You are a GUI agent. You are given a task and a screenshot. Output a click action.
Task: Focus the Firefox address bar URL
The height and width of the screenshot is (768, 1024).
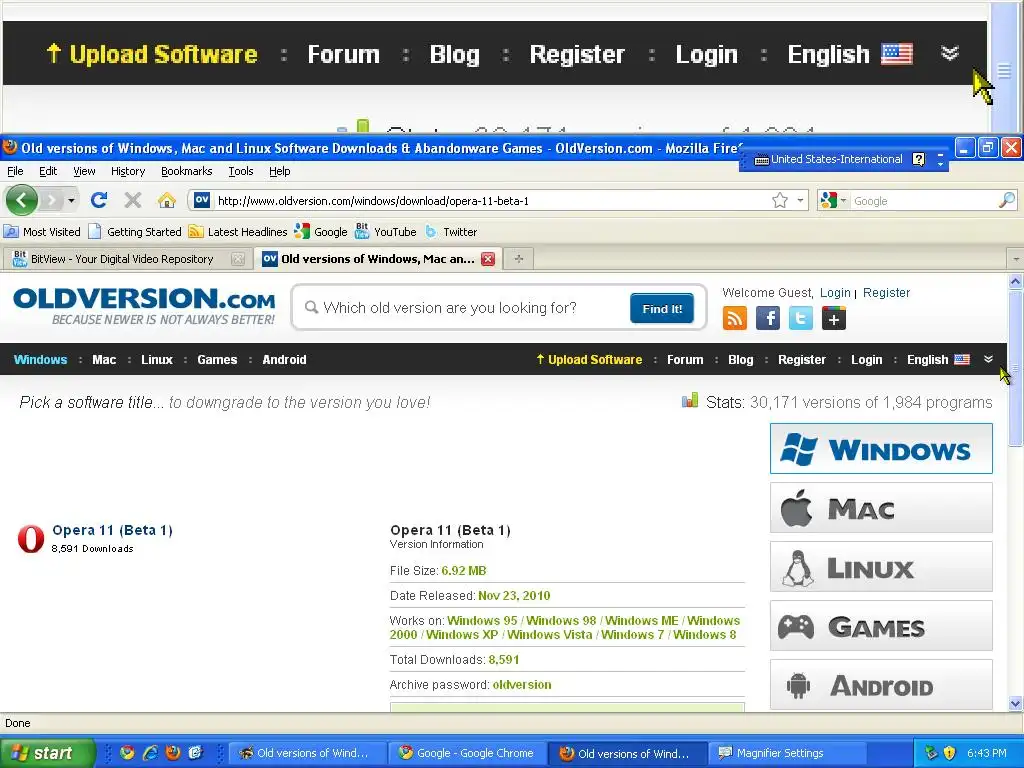coord(490,200)
